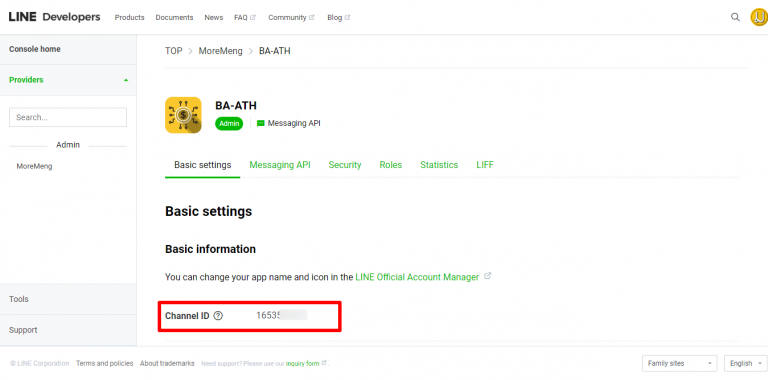Open the user profile avatar

[x=759, y=17]
